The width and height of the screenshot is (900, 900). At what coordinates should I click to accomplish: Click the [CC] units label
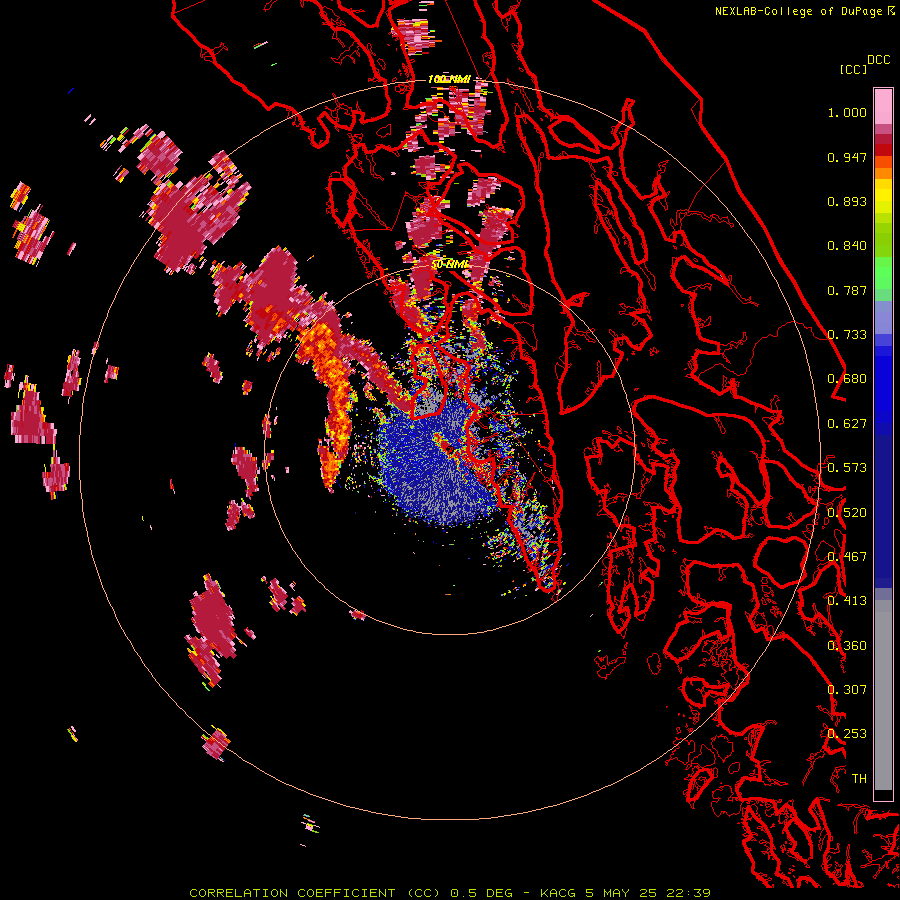(x=853, y=69)
